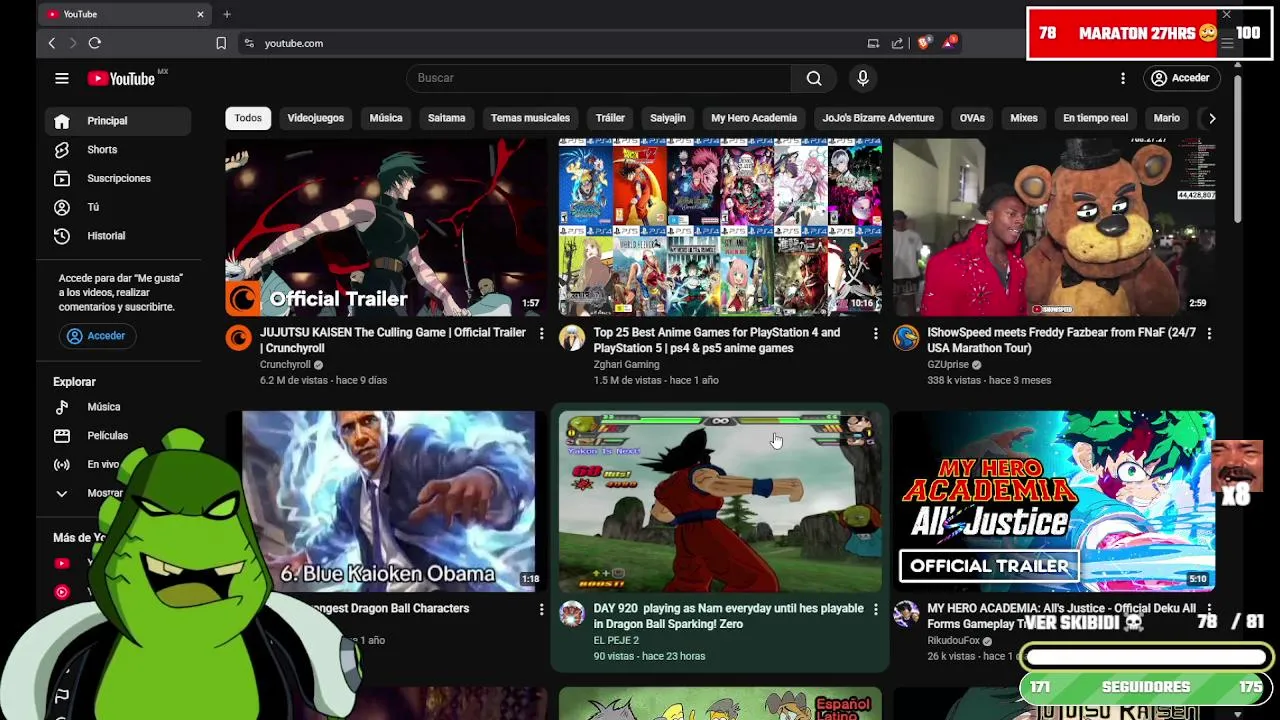Click Crunchyroll channel avatar
Image resolution: width=1280 pixels, height=720 pixels.
click(x=239, y=338)
